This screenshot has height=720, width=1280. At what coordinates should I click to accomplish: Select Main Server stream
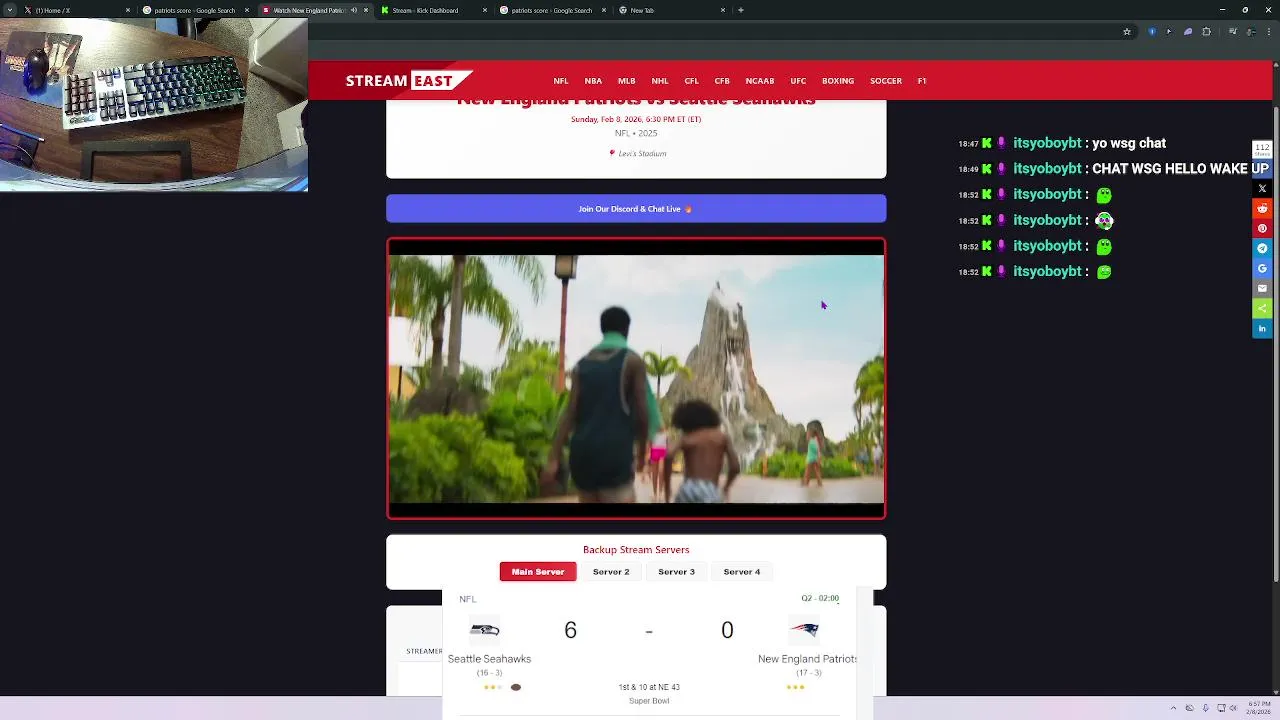click(x=538, y=572)
